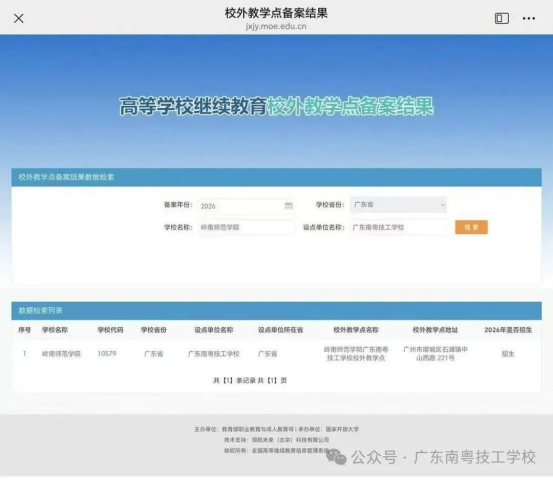Click the 备案年份 year field
The width and height of the screenshot is (553, 480).
point(246,206)
